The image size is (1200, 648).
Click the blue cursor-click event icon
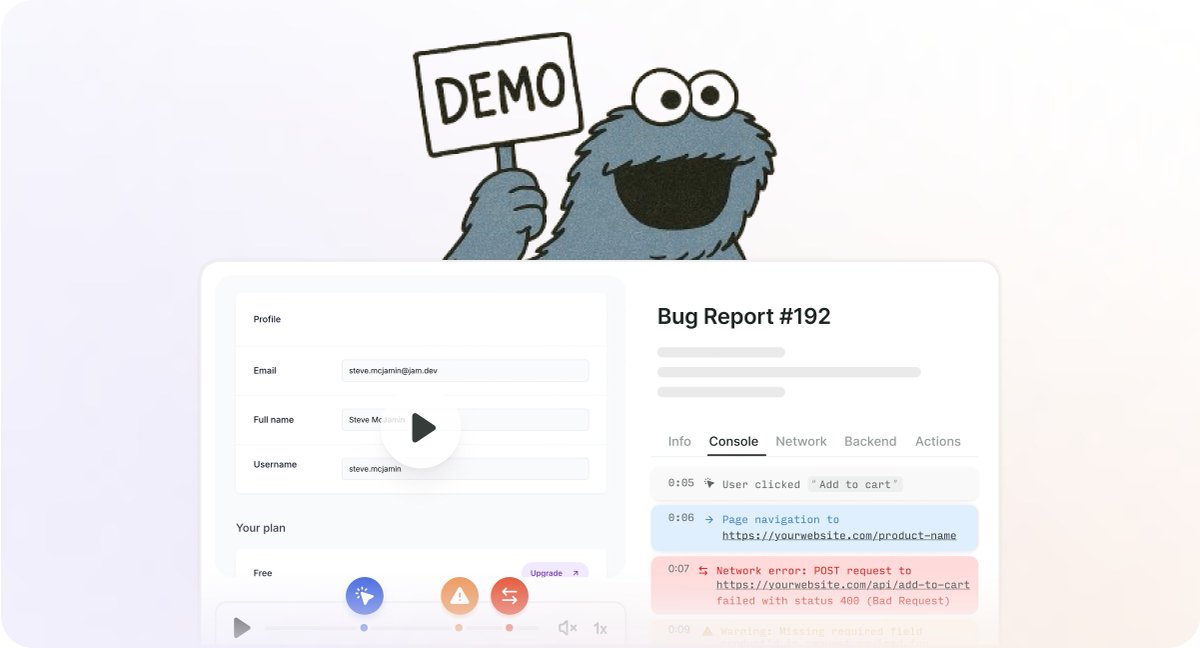coord(365,596)
